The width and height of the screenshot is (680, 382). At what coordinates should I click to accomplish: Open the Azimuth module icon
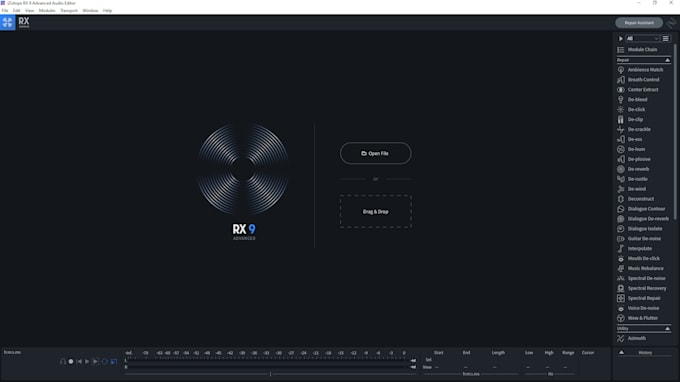pyautogui.click(x=621, y=338)
